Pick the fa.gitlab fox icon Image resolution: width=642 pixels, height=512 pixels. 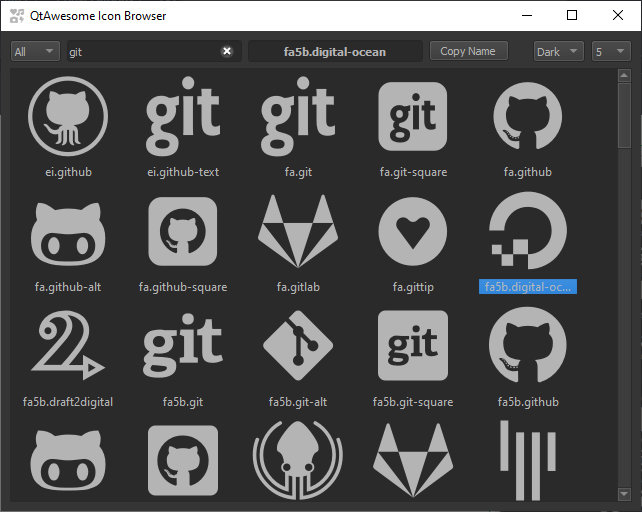click(x=298, y=231)
